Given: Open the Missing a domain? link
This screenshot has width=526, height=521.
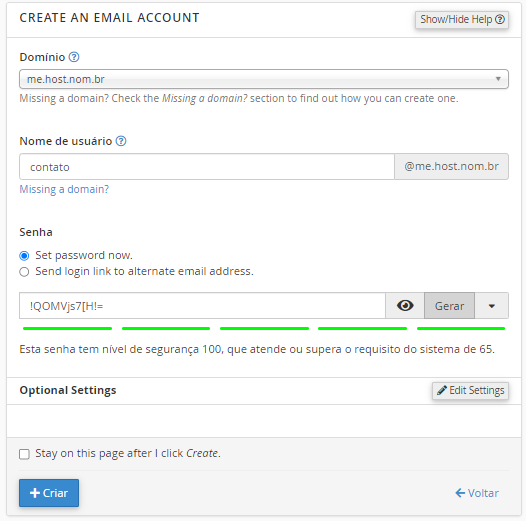Looking at the screenshot, I should 64,189.
